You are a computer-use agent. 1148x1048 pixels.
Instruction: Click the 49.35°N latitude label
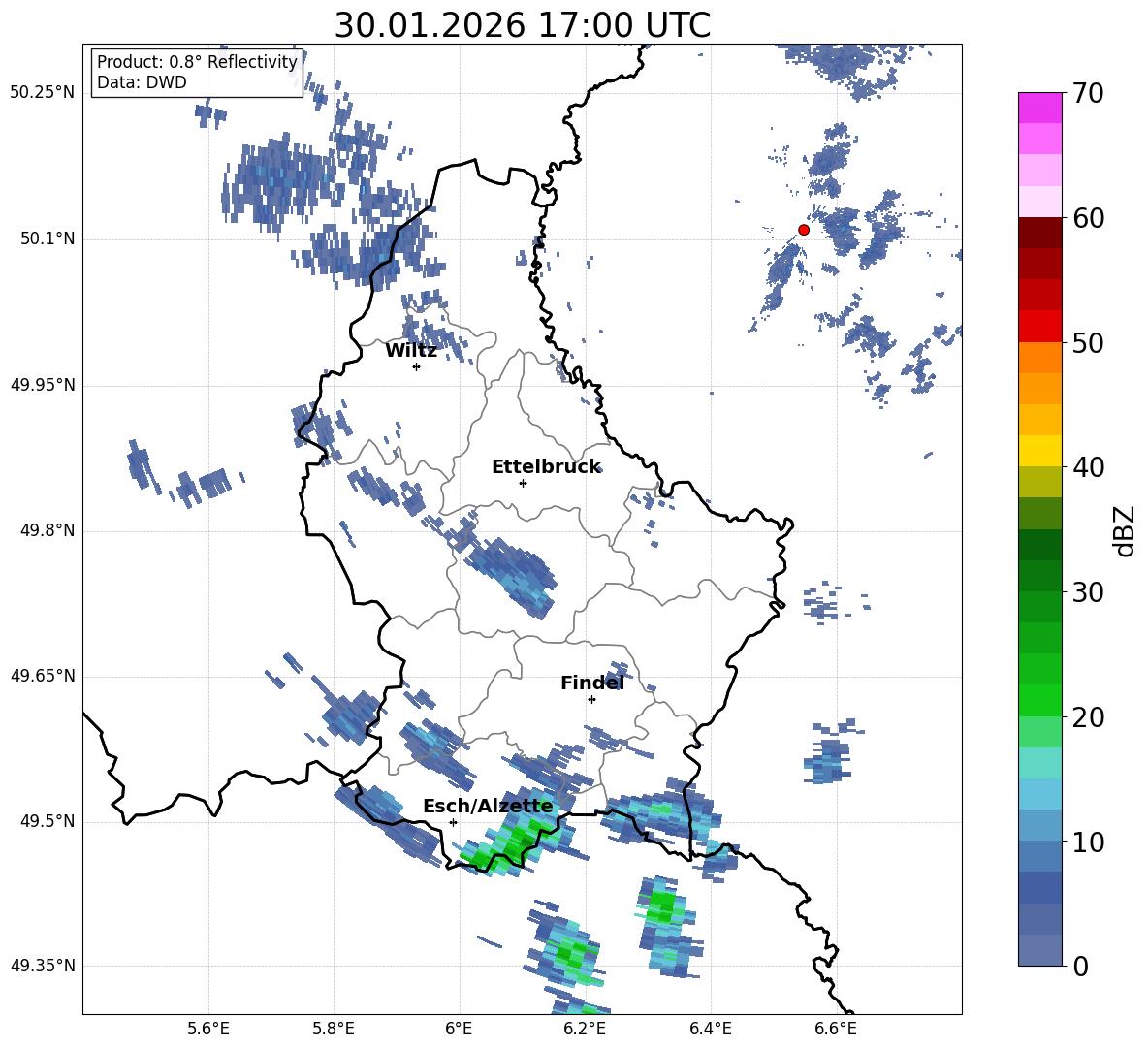[43, 966]
